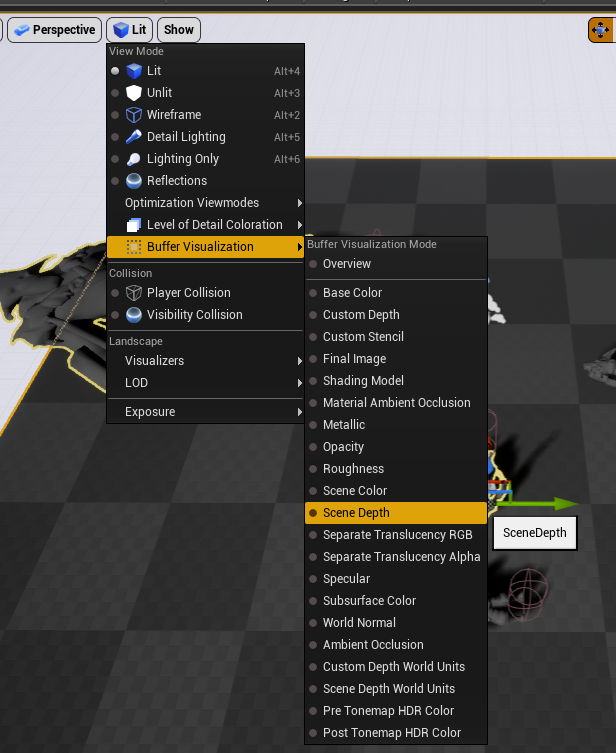
Task: Click the Reflections sphere icon
Action: click(134, 181)
